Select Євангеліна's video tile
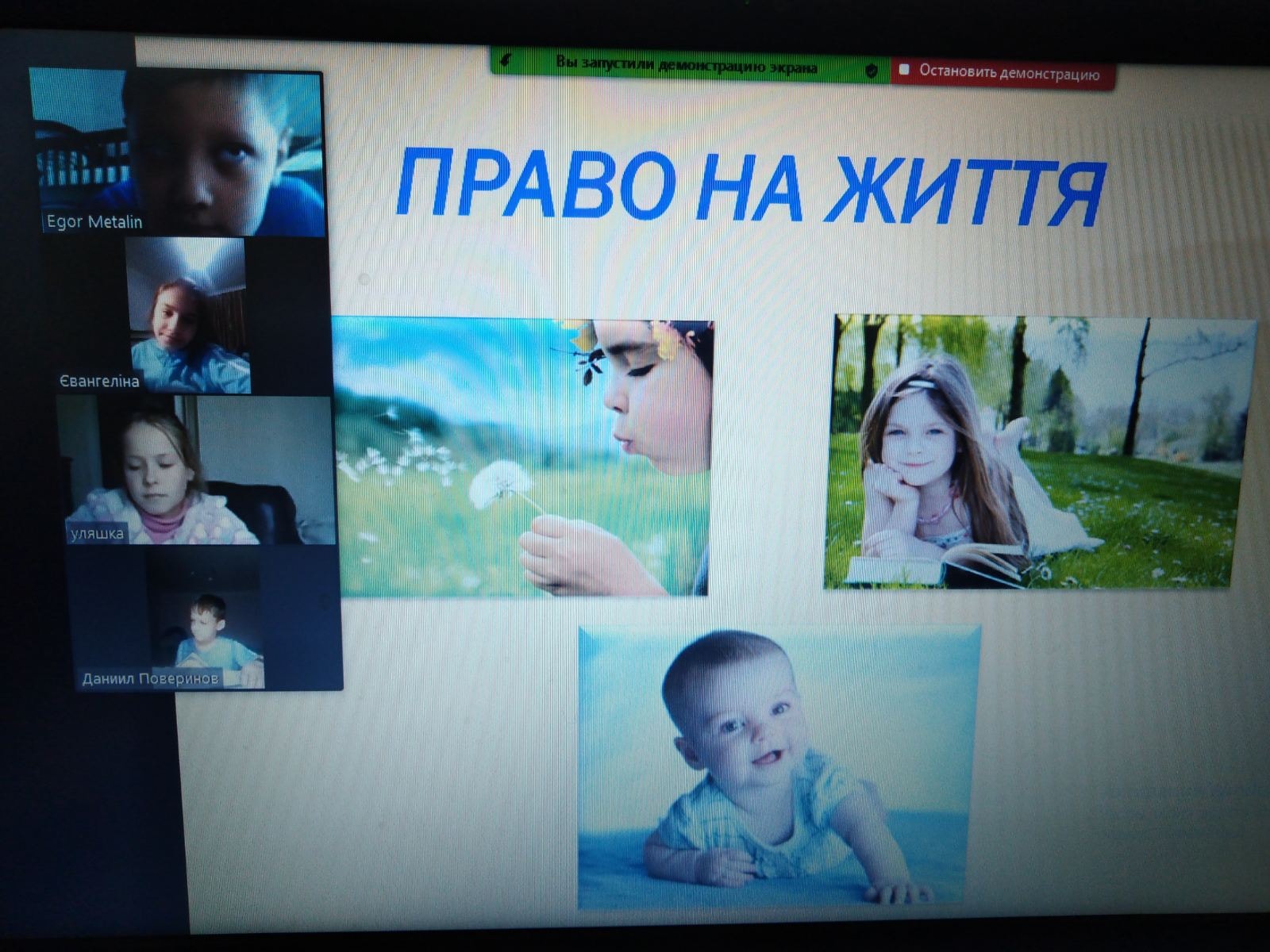Viewport: 1270px width, 952px height. pos(189,315)
